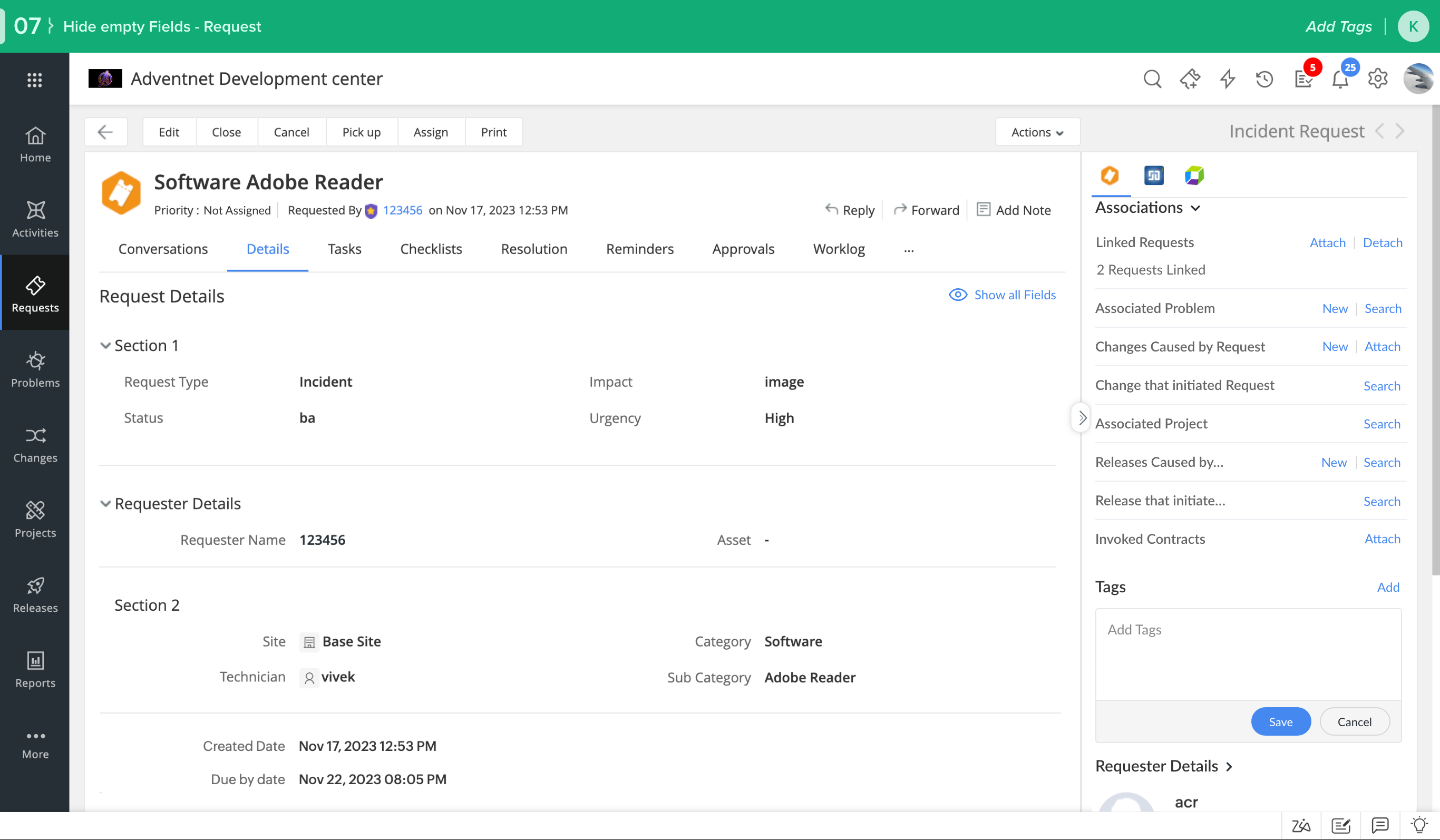
Task: Open the Conversations tab
Action: pos(163,249)
